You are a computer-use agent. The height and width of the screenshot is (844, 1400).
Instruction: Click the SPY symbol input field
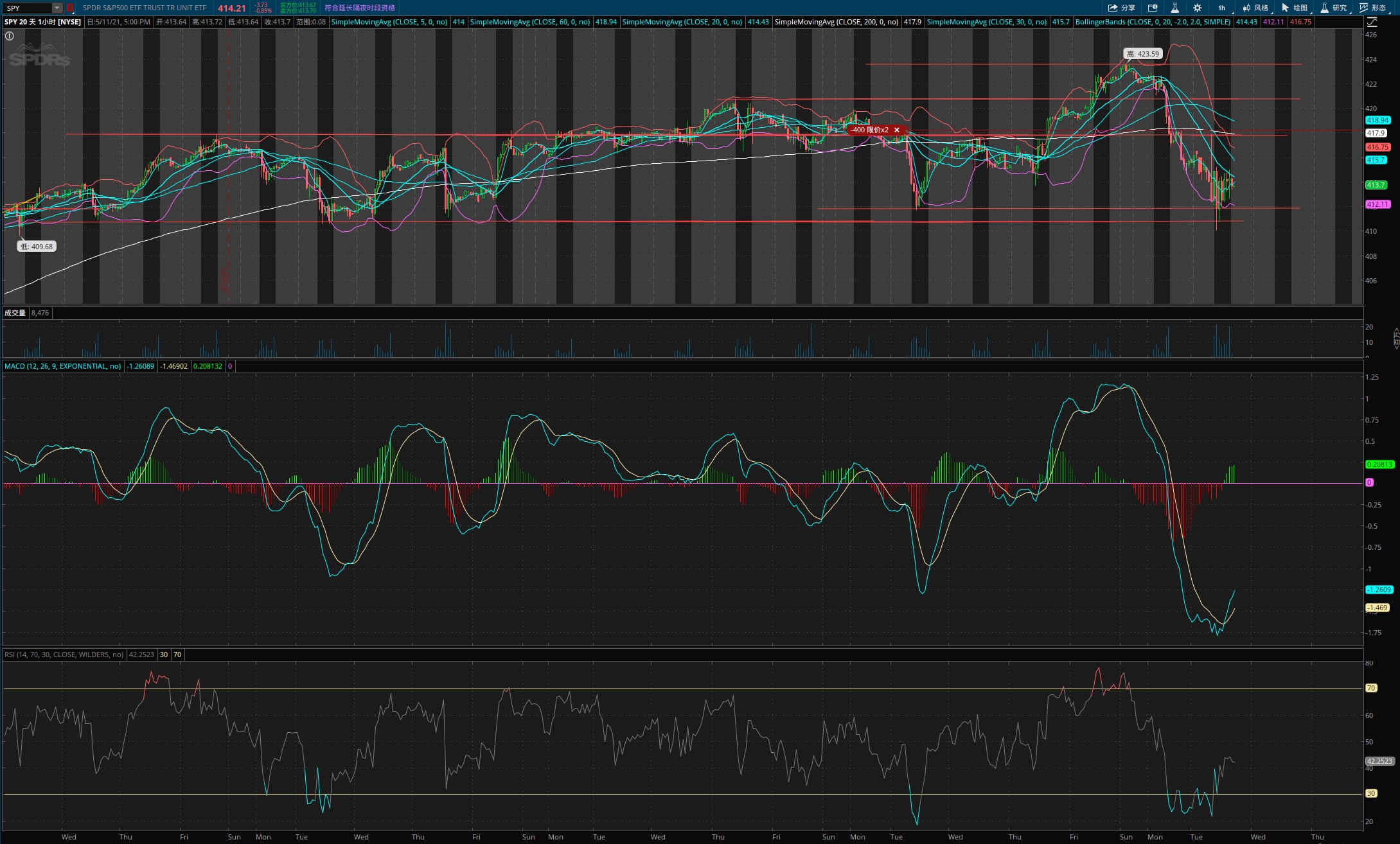[x=28, y=8]
